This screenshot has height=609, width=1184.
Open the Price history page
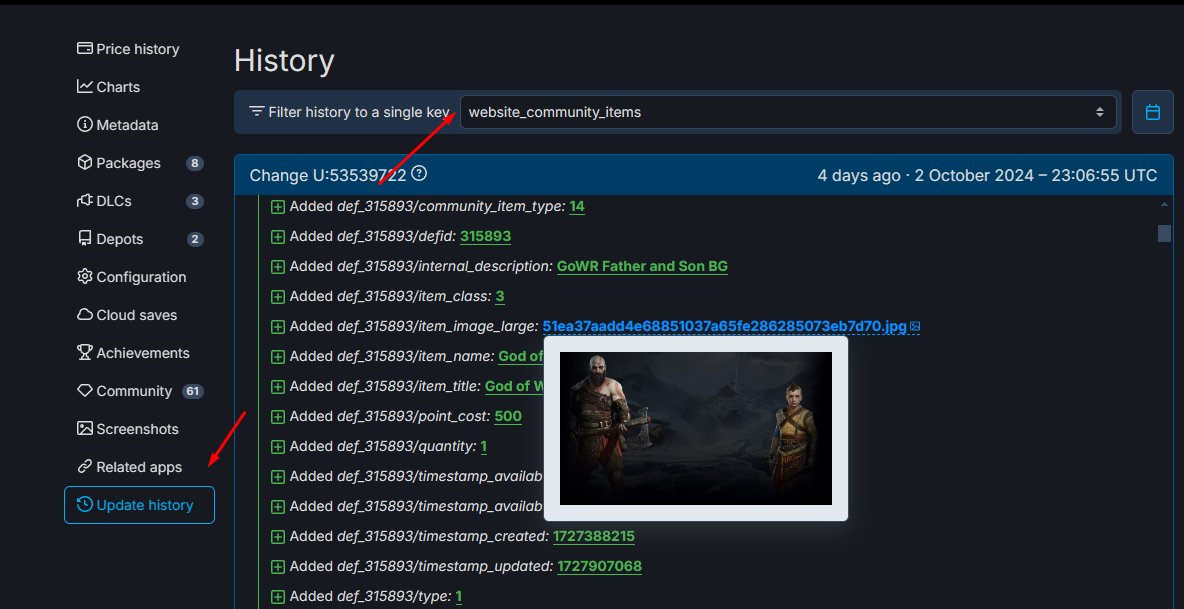point(128,49)
